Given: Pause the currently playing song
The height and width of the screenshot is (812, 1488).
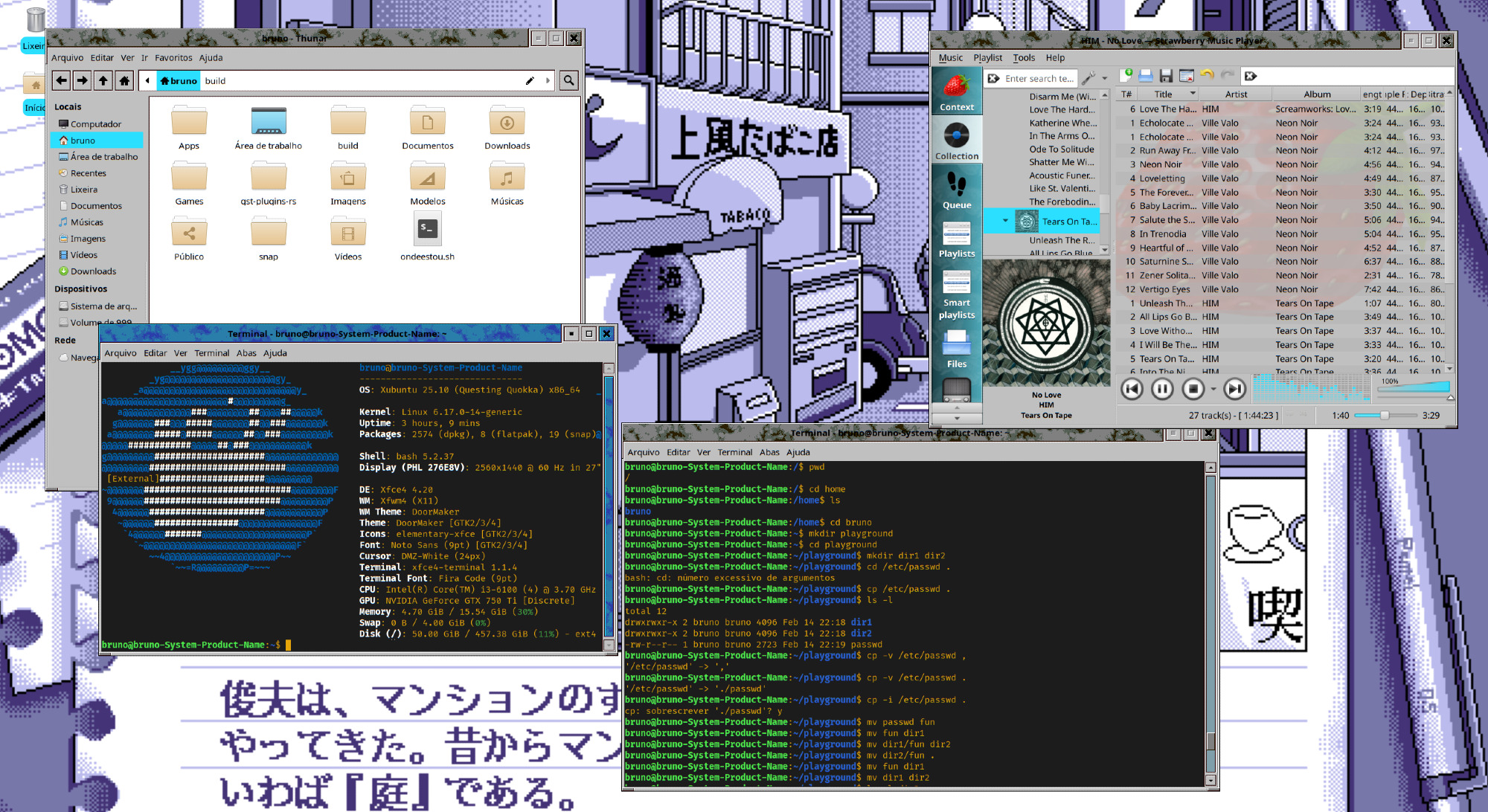Looking at the screenshot, I should point(1162,388).
